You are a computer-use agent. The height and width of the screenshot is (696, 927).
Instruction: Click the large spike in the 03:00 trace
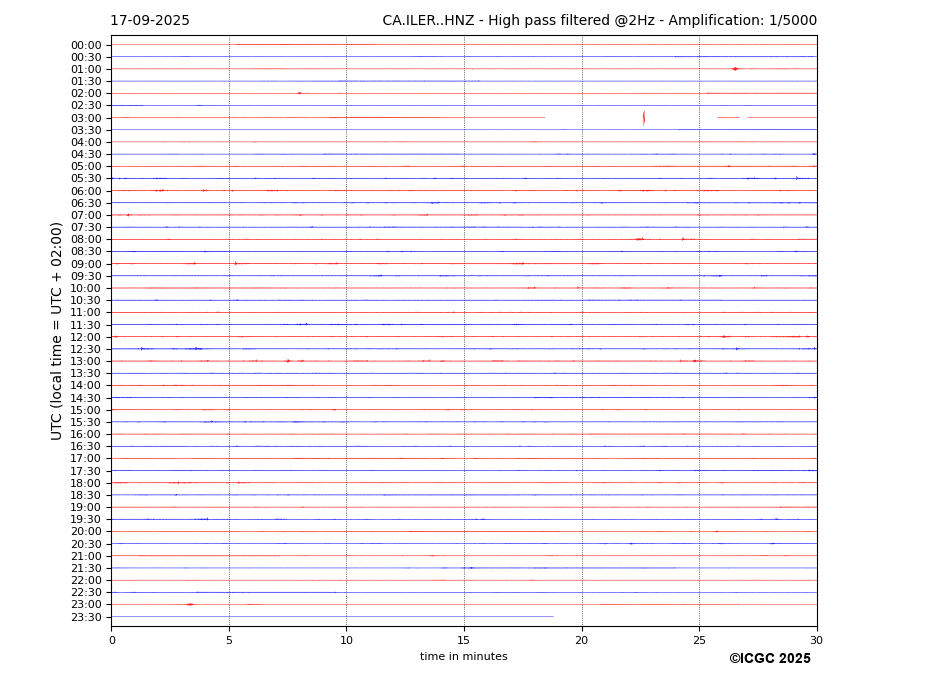(644, 118)
